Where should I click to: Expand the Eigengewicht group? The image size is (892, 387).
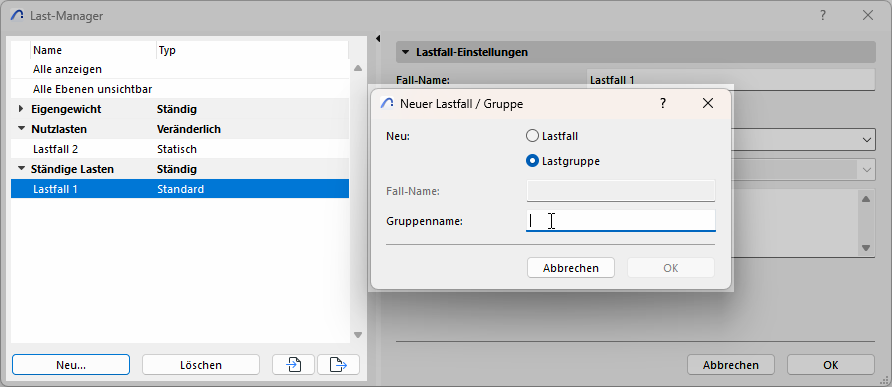(22, 109)
